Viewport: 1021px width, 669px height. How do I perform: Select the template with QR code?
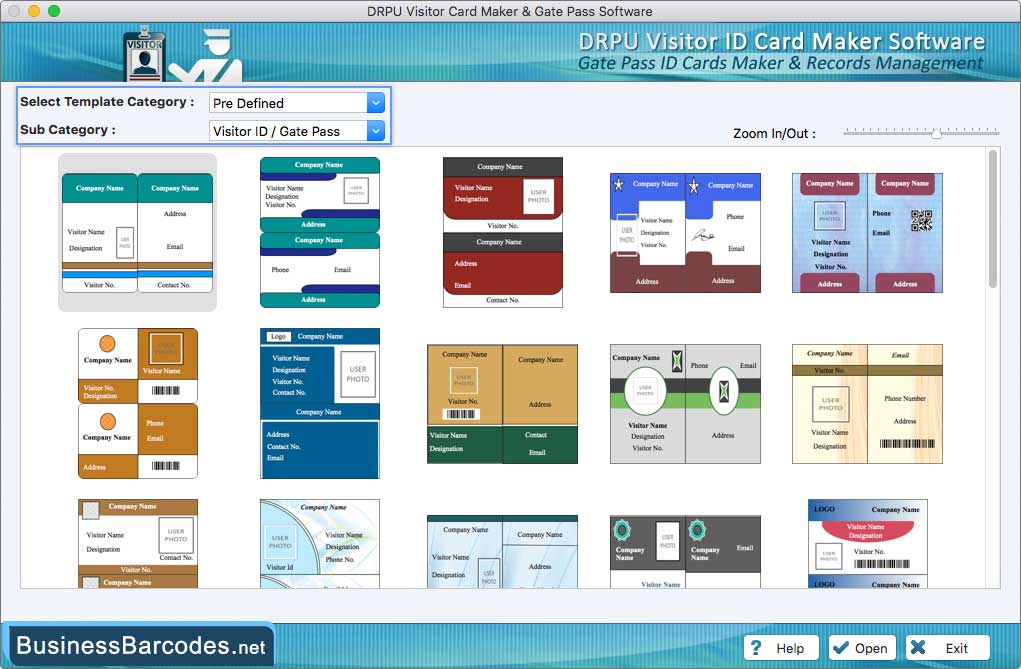867,233
